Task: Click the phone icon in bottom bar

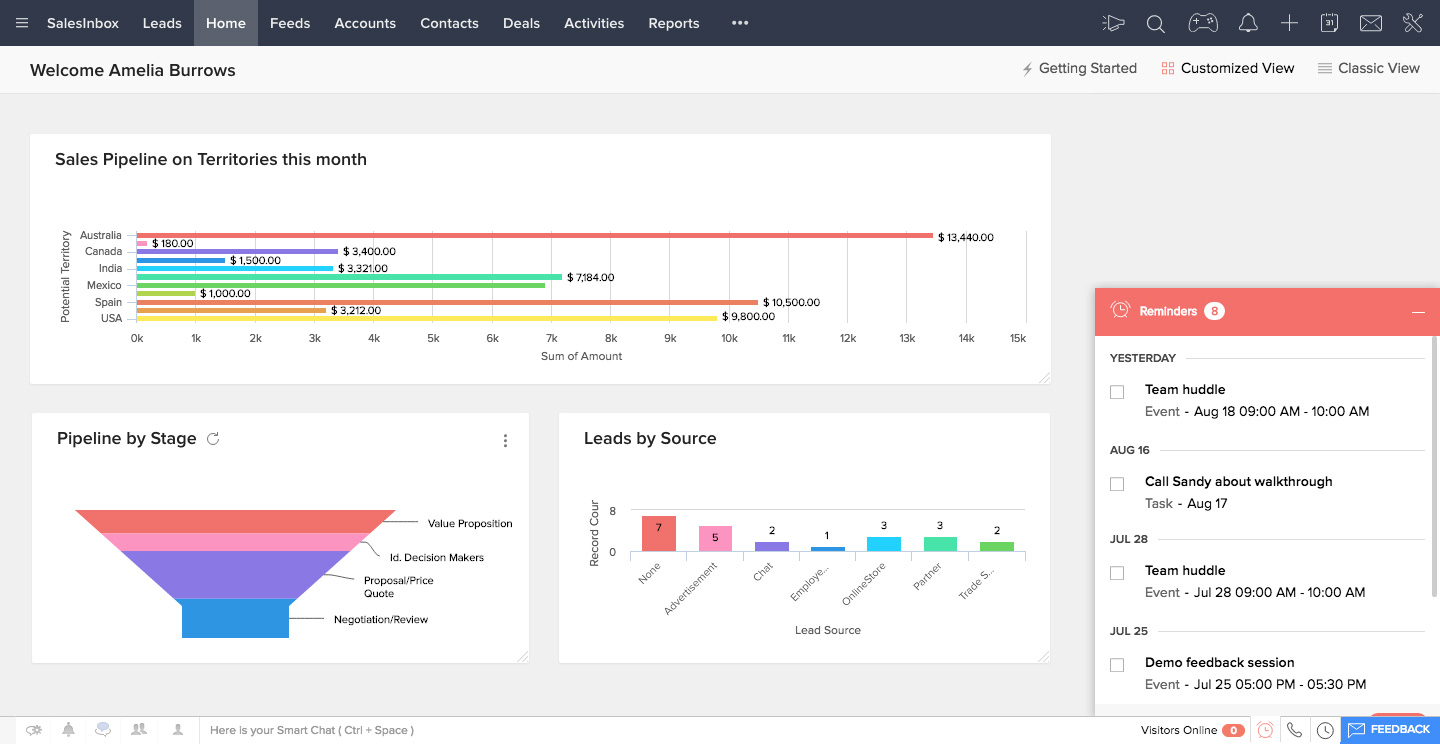Action: [x=1294, y=730]
